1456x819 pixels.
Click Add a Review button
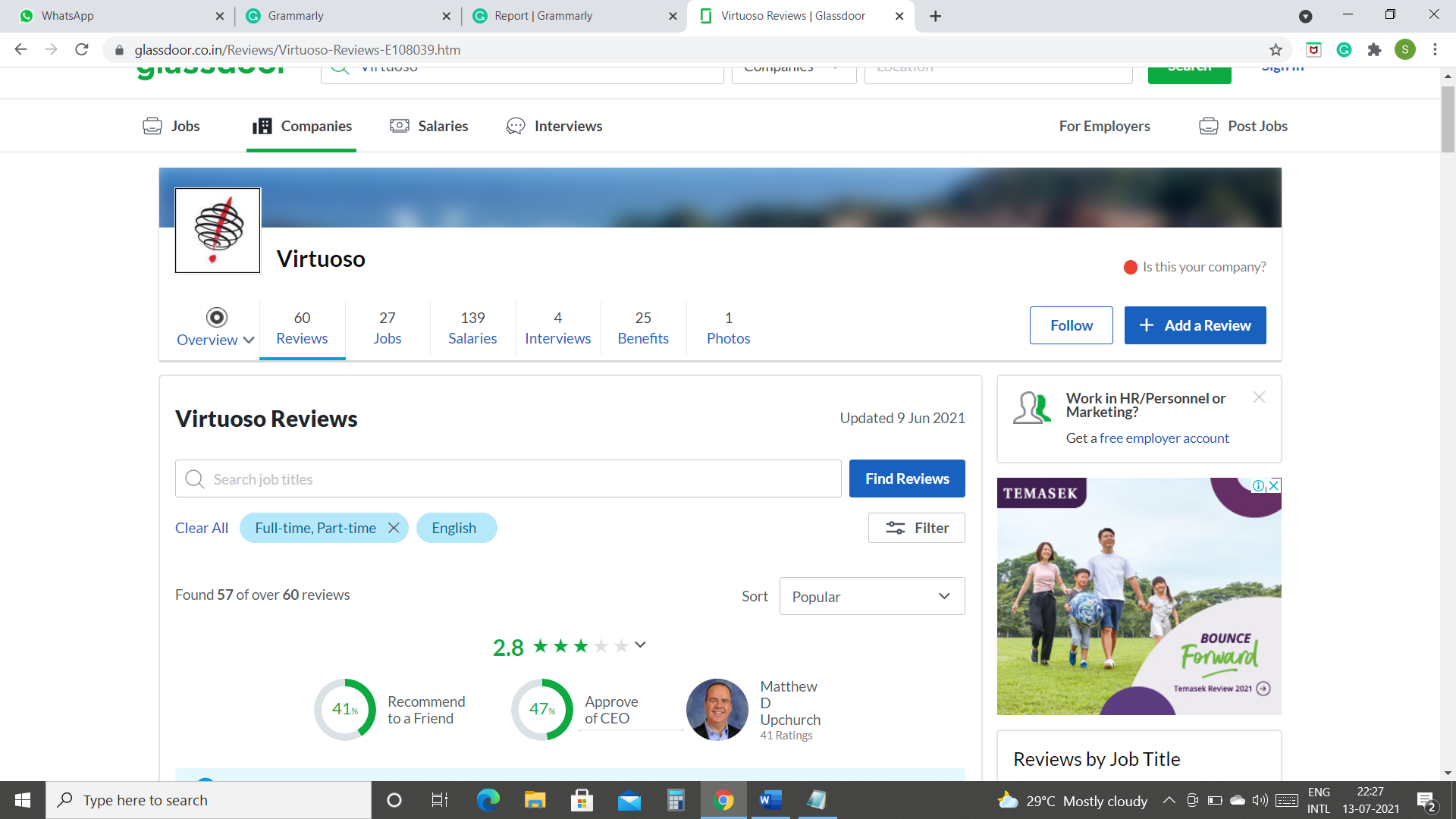coord(1195,325)
